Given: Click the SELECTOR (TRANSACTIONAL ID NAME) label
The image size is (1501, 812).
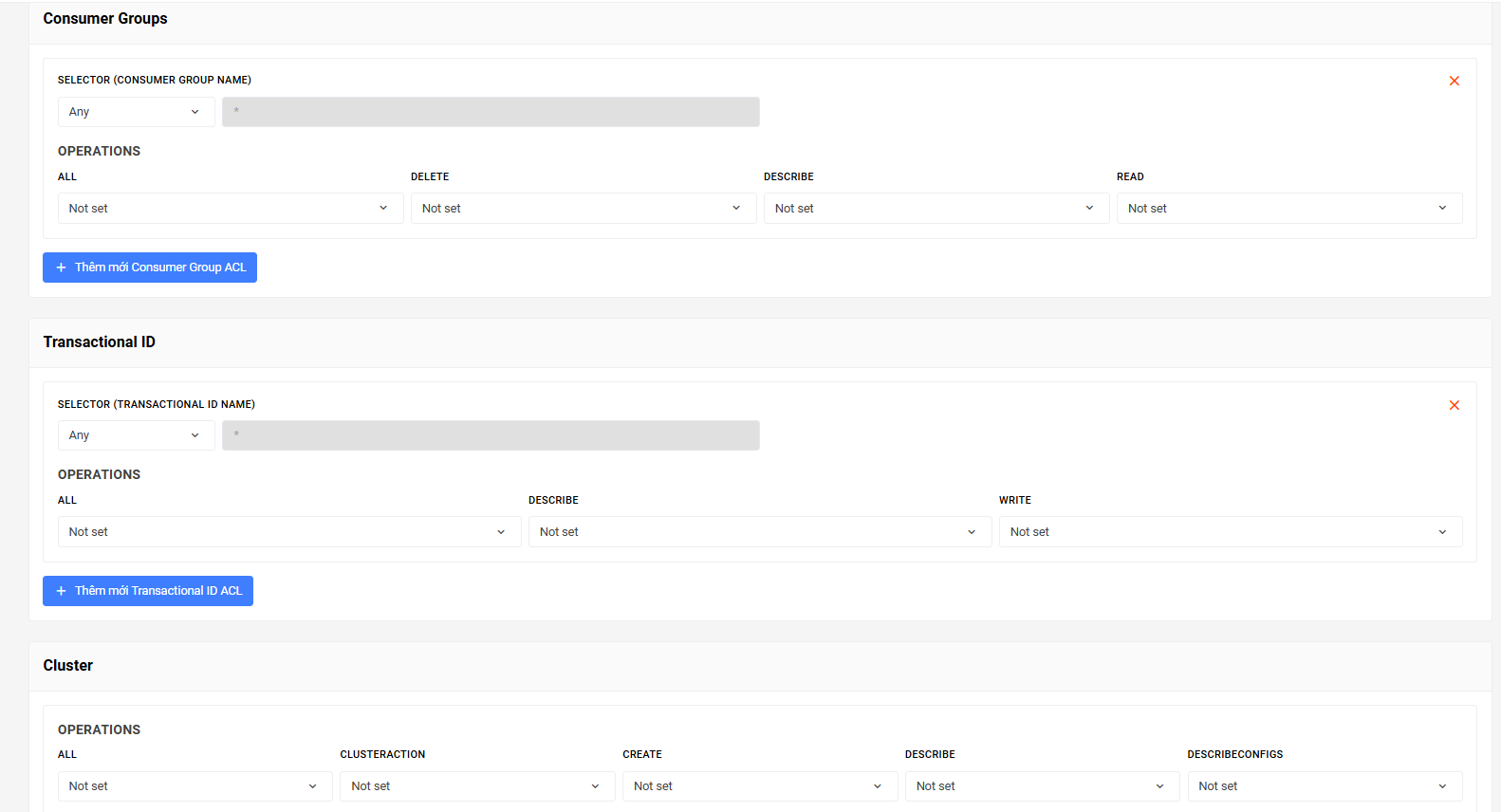Looking at the screenshot, I should point(157,404).
